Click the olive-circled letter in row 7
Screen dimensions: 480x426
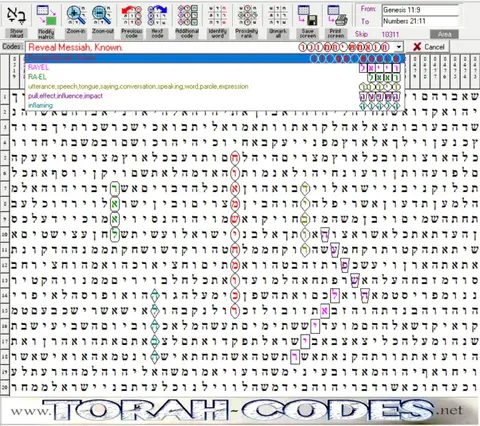(x=305, y=188)
